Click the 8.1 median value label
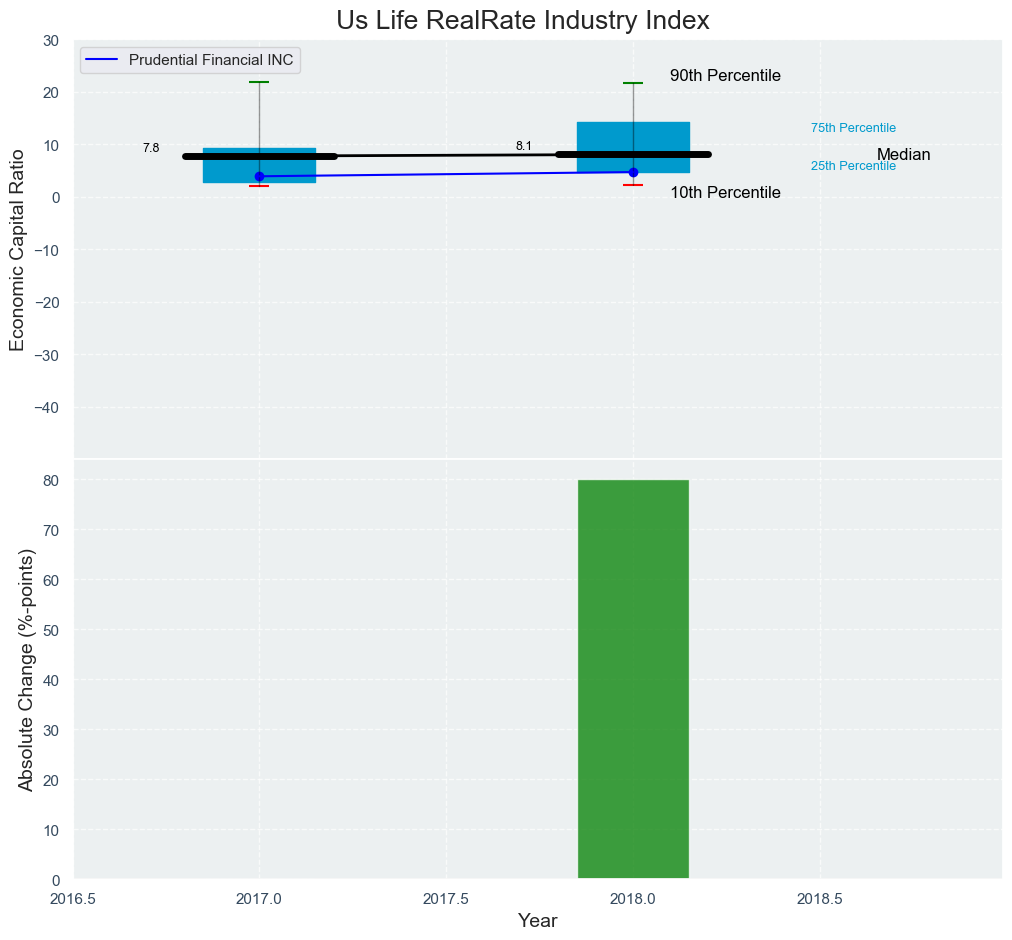The image size is (1012, 940). coord(524,146)
